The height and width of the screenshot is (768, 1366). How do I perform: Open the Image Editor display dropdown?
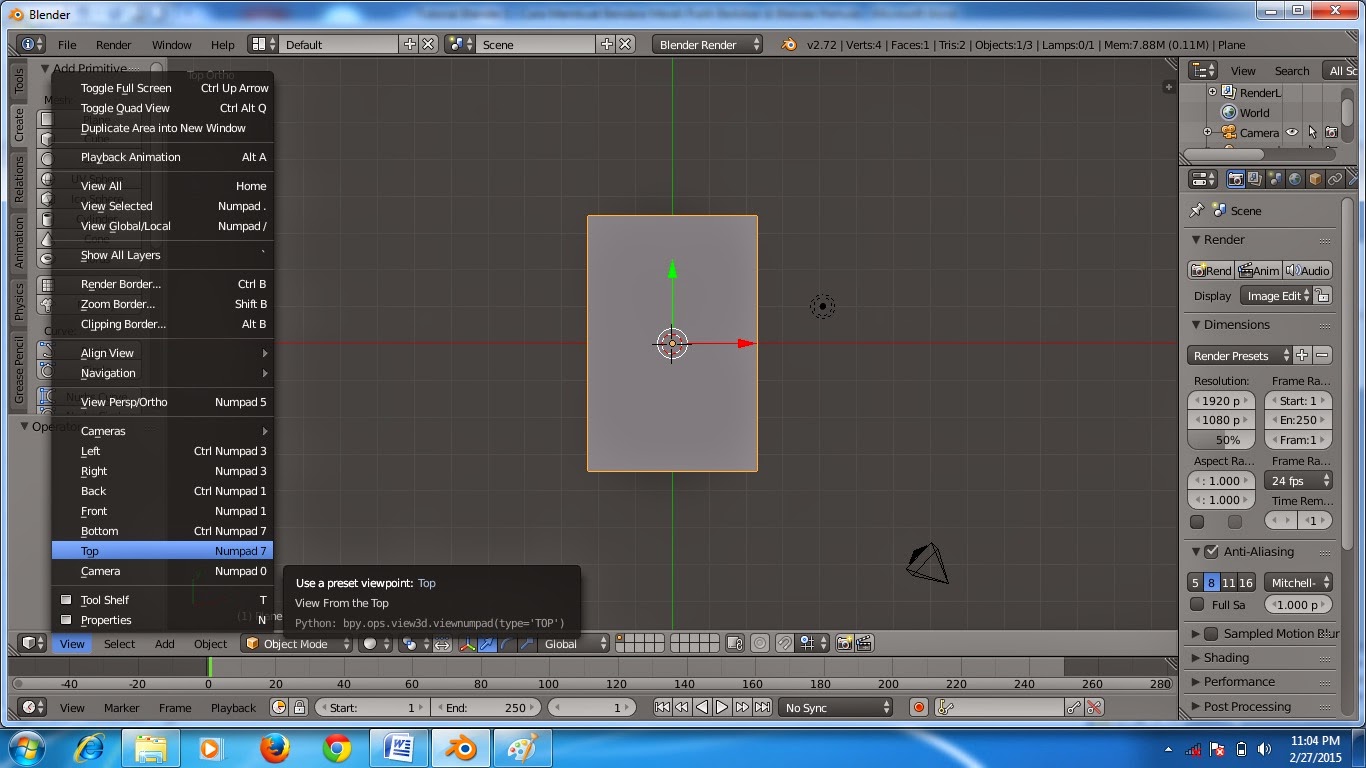pos(1275,296)
